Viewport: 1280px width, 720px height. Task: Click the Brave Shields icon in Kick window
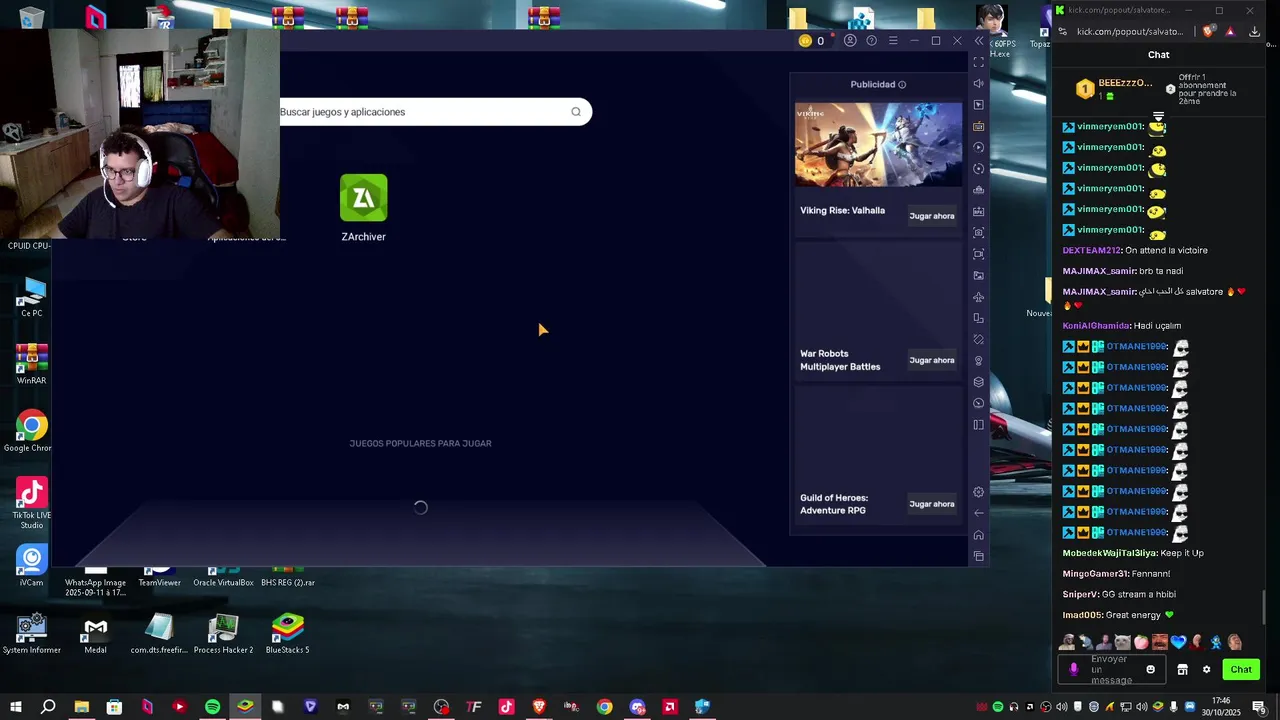[x=1209, y=32]
